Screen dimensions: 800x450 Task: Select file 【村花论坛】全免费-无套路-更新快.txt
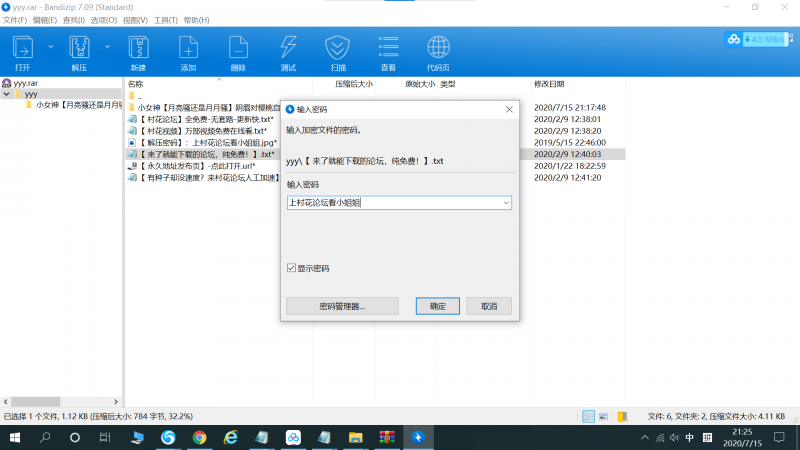(206, 119)
